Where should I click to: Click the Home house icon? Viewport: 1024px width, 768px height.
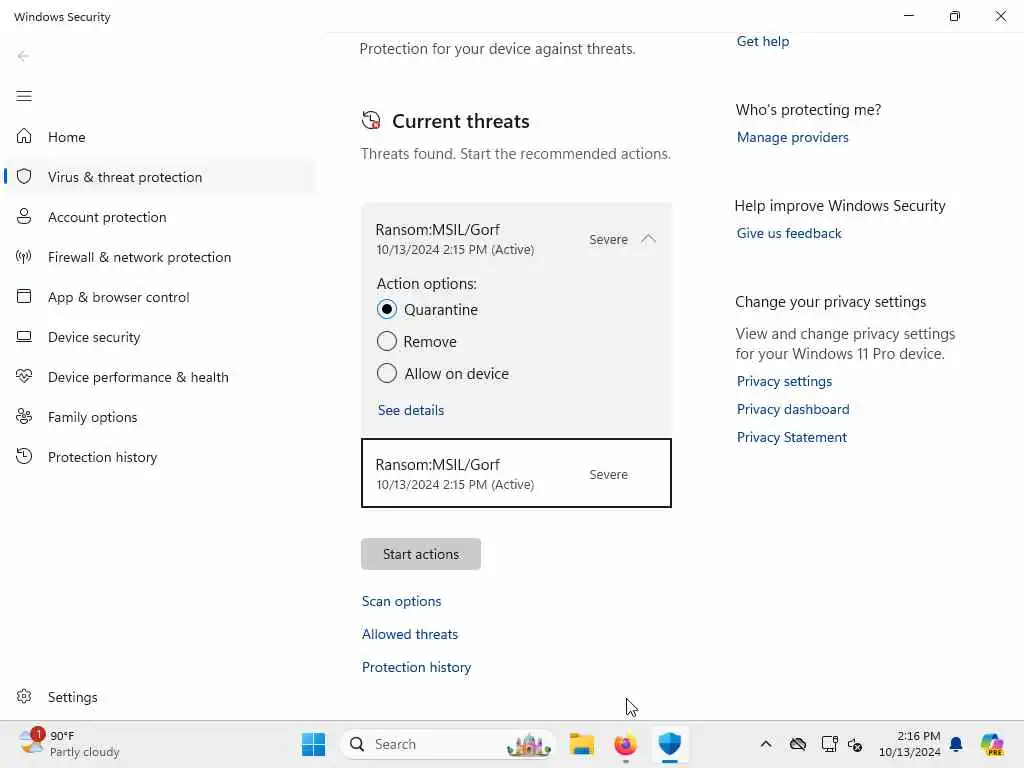tap(24, 136)
